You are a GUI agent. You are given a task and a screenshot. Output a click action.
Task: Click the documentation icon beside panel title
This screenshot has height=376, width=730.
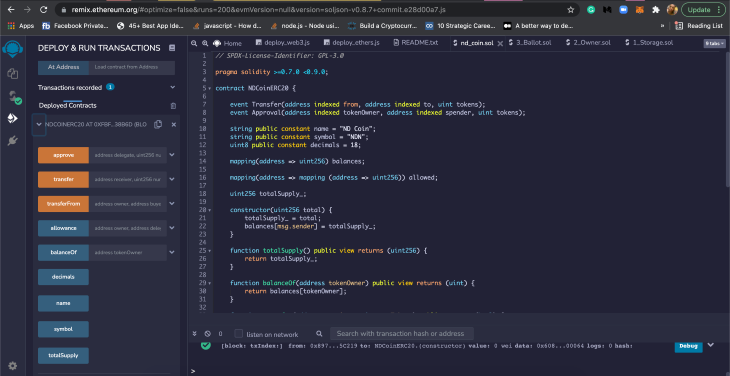pyautogui.click(x=172, y=48)
